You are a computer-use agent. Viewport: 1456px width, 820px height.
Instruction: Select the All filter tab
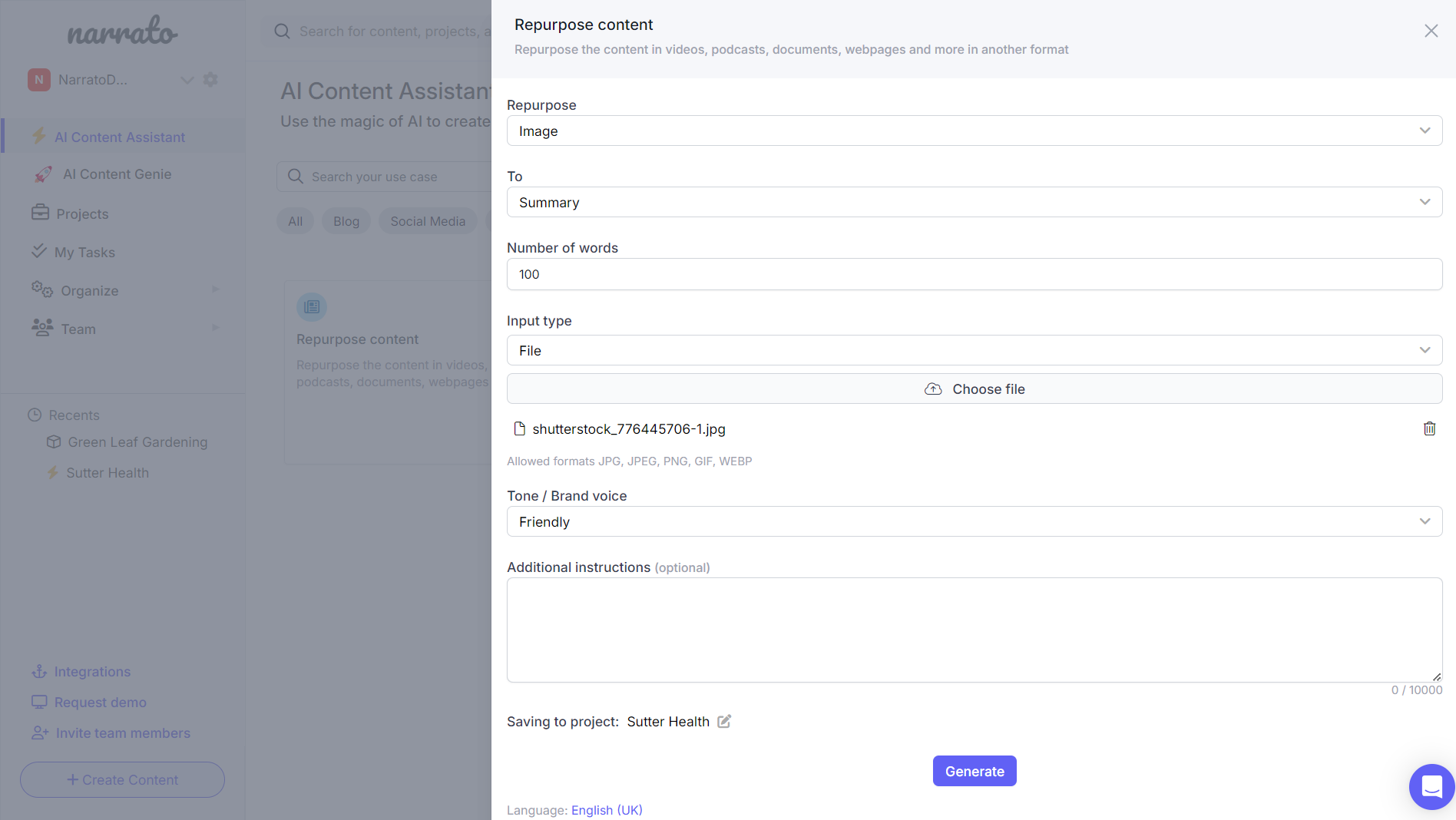coord(295,221)
